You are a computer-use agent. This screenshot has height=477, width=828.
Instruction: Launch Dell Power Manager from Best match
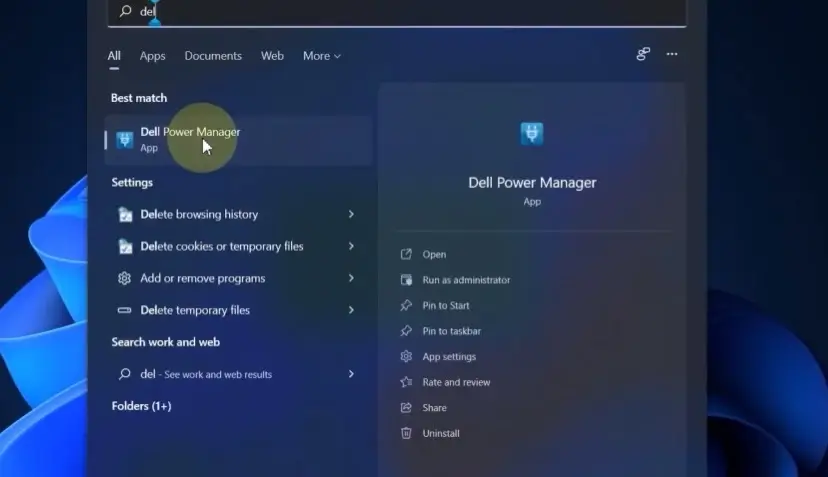tap(239, 140)
